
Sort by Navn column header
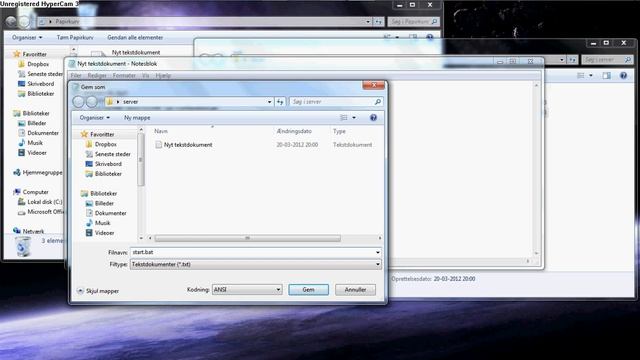(x=161, y=131)
